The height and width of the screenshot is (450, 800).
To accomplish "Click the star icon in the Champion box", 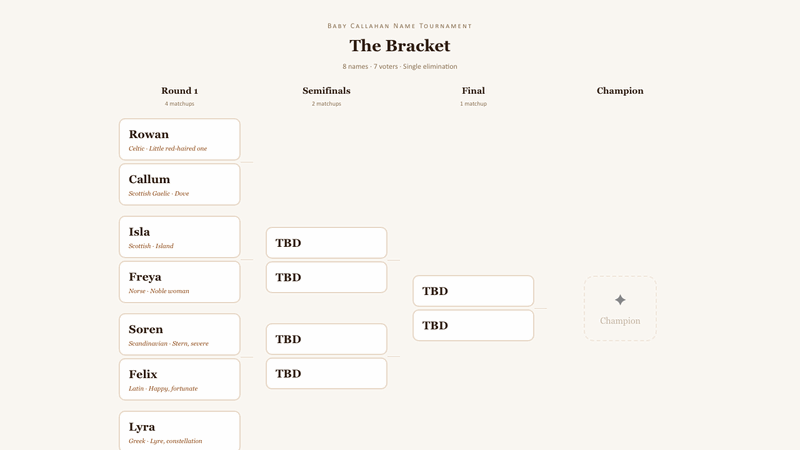I will (x=620, y=300).
